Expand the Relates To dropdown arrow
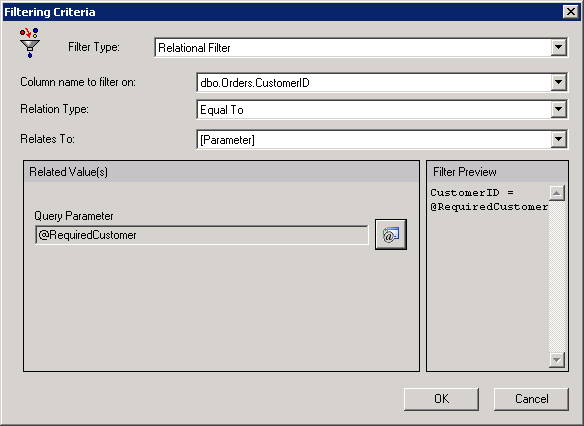Viewport: 584px width, 426px height. click(558, 139)
